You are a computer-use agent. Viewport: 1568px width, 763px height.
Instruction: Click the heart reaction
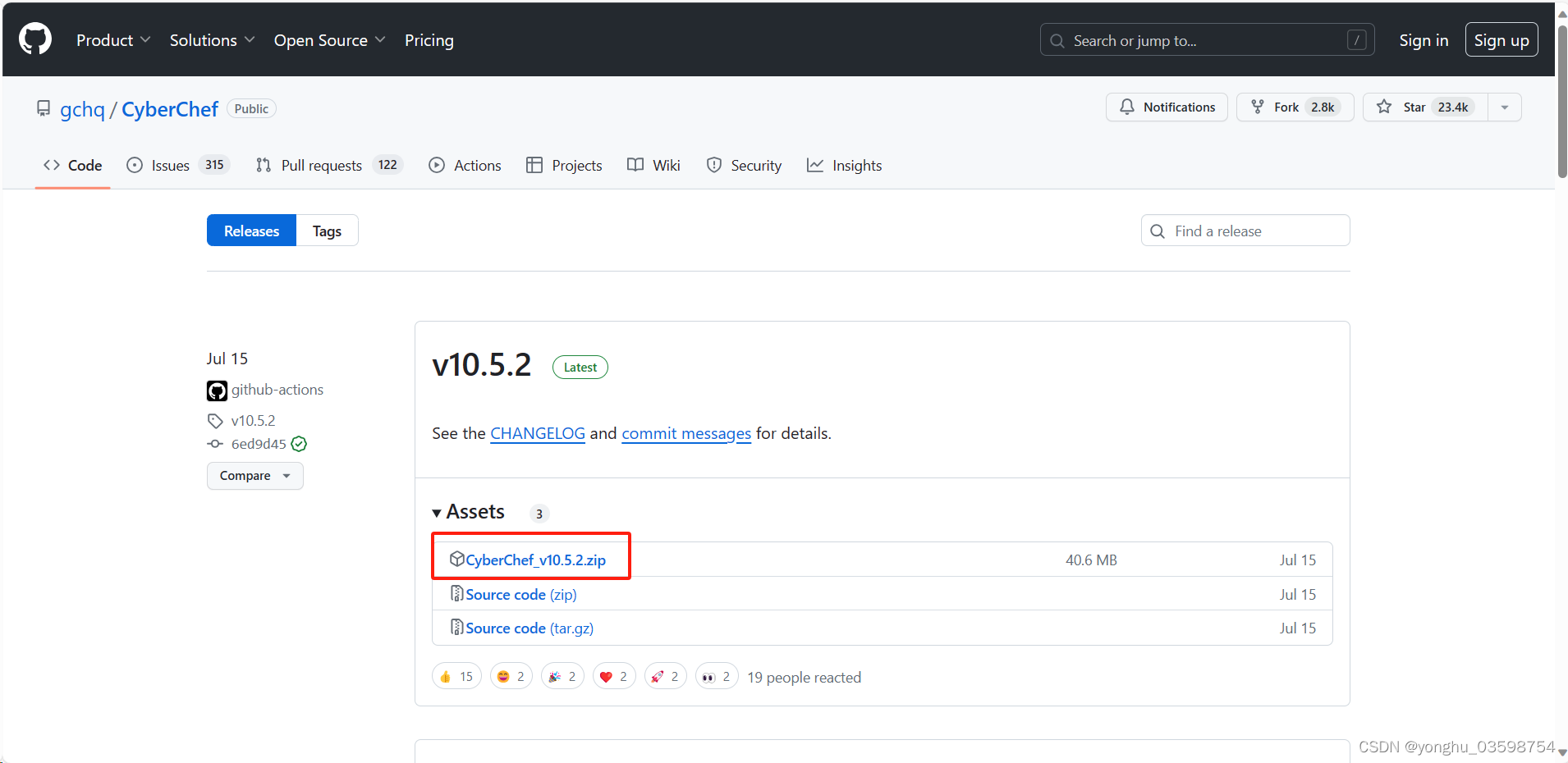tap(614, 677)
